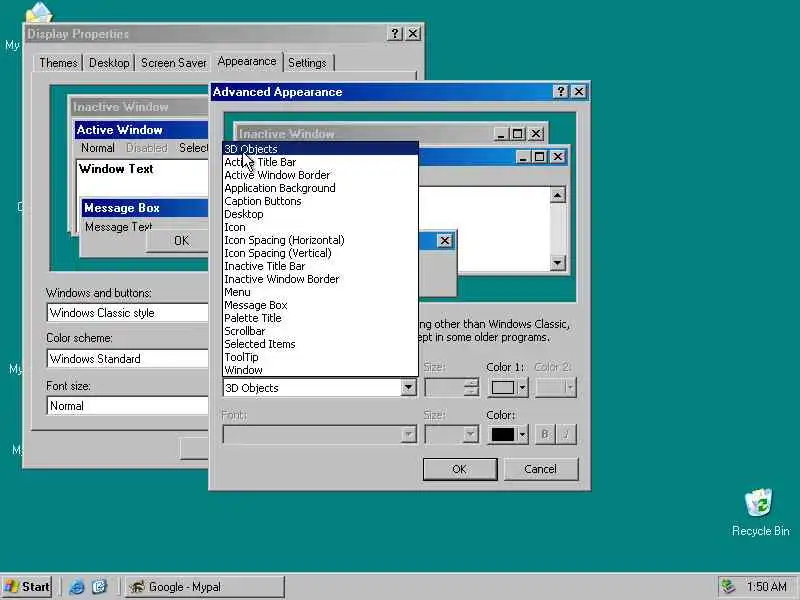Screen dimensions: 800x600
Task: Open the font Size dropdown
Action: click(470, 435)
